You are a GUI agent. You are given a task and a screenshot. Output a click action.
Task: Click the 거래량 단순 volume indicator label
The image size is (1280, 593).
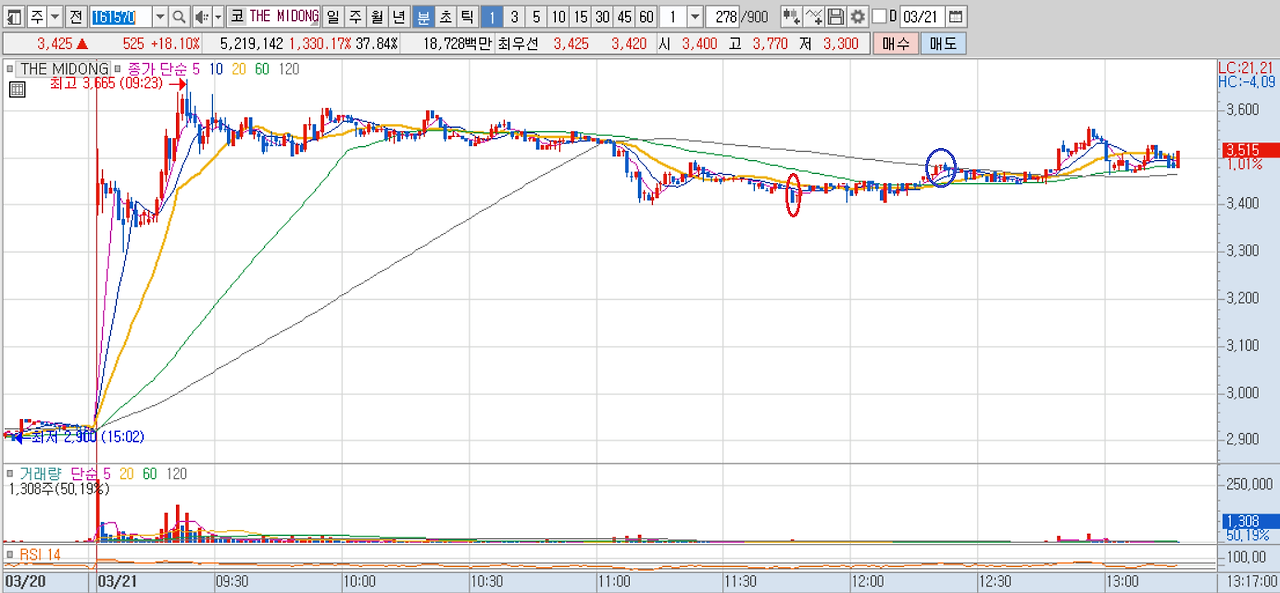(x=61, y=473)
